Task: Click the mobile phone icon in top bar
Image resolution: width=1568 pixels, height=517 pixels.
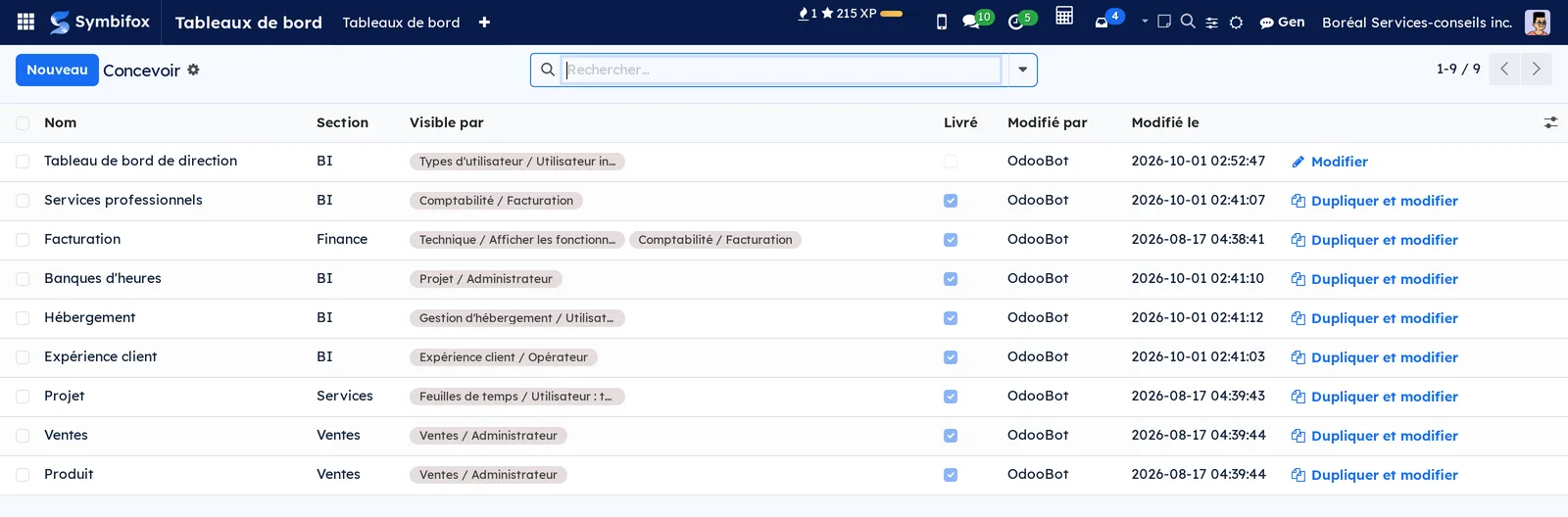Action: point(942,22)
